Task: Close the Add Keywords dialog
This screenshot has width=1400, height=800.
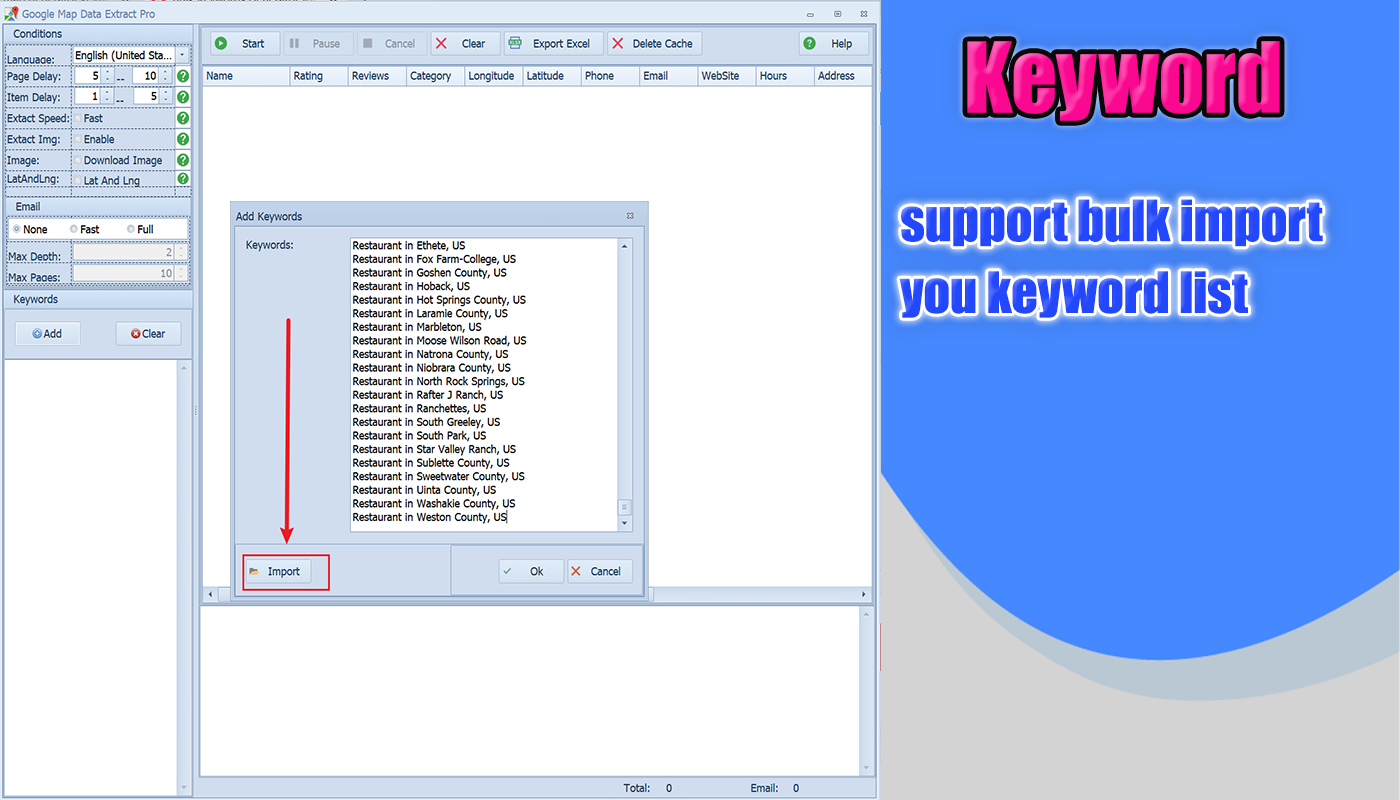Action: click(x=631, y=215)
